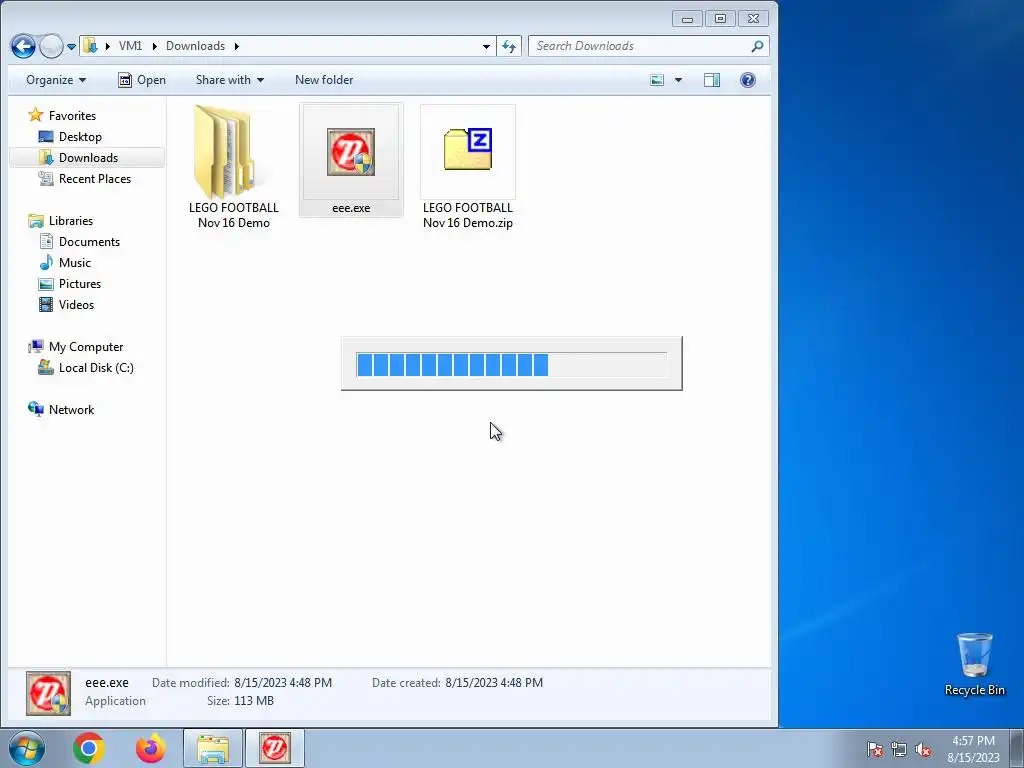The image size is (1024, 768).
Task: Open the Recycle Bin on the desktop
Action: [974, 664]
